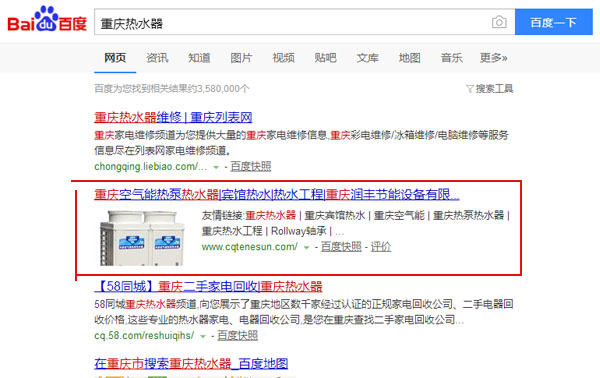Click the heat pump water heater thumbnail
Image resolution: width=600 pixels, height=378 pixels.
click(x=142, y=237)
